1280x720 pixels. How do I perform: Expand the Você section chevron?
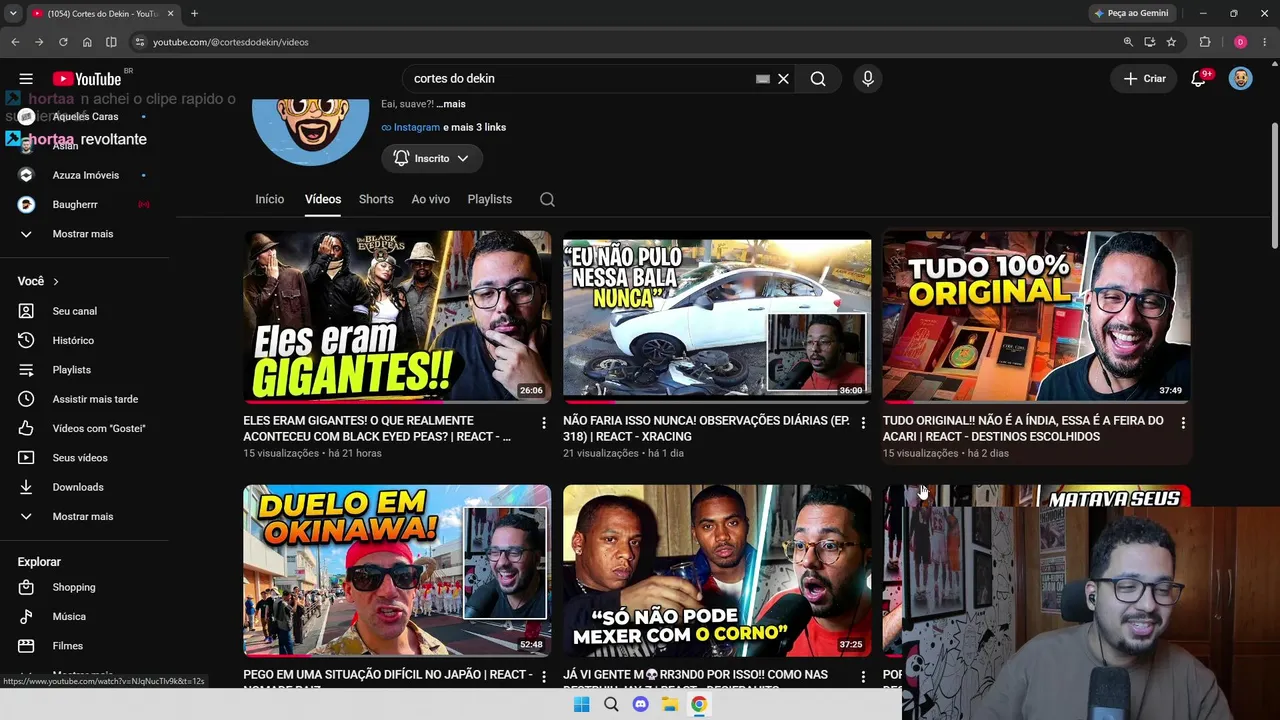56,282
